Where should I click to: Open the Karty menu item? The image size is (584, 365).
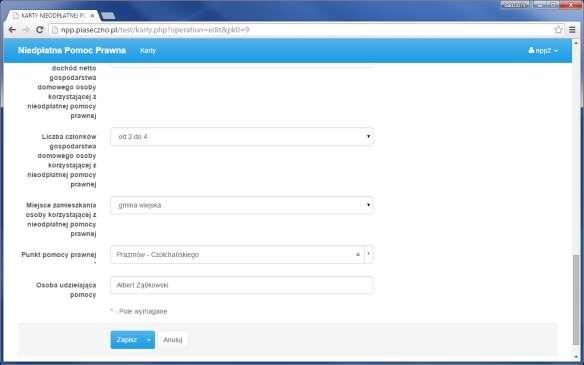click(x=148, y=51)
